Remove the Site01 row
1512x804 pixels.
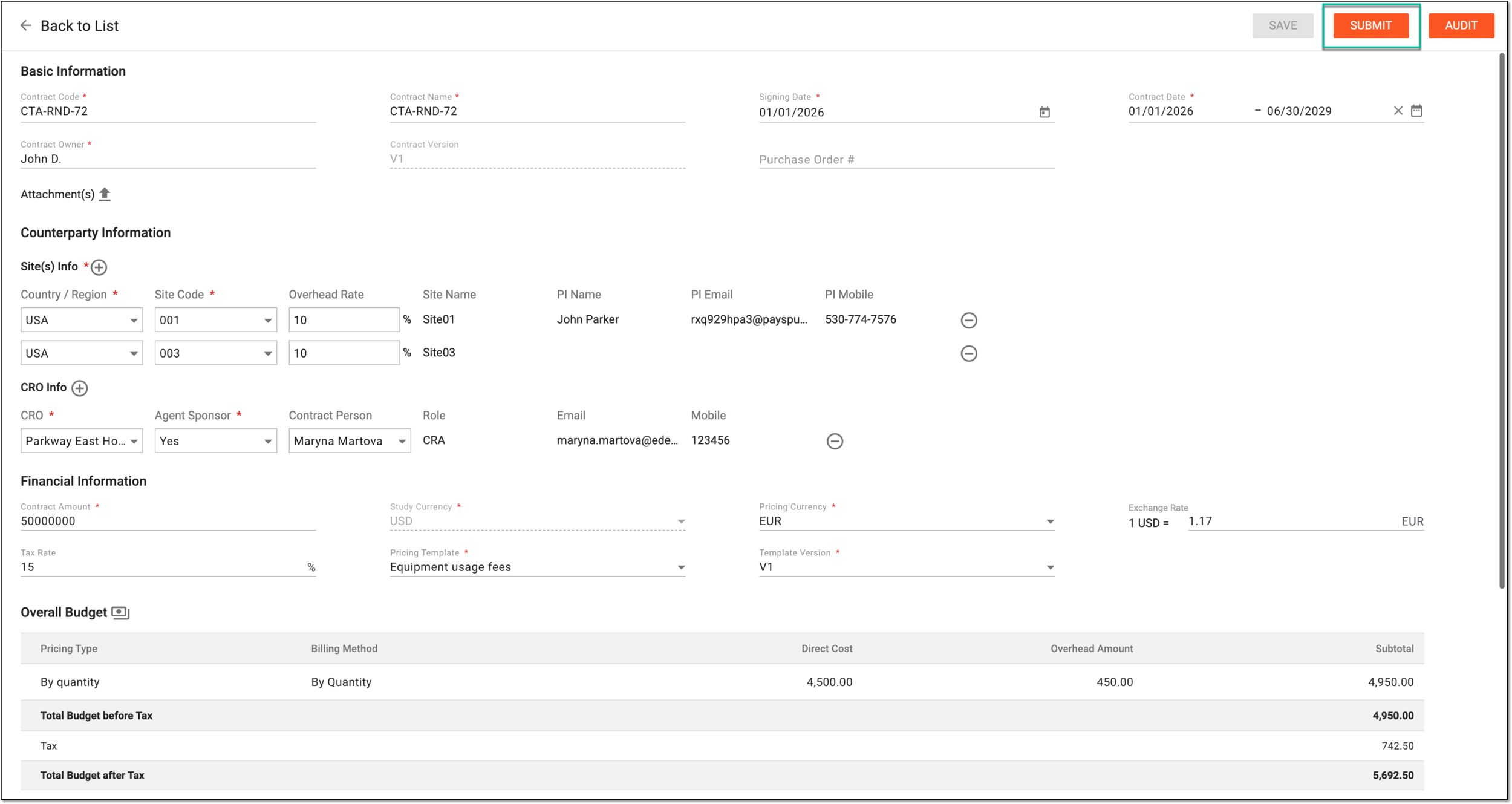click(x=969, y=320)
